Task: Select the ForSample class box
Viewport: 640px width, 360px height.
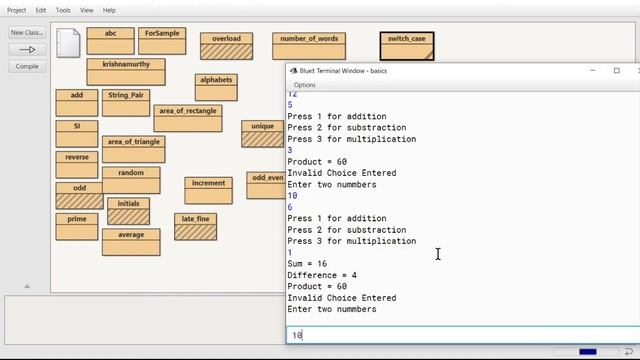Action: coord(162,41)
